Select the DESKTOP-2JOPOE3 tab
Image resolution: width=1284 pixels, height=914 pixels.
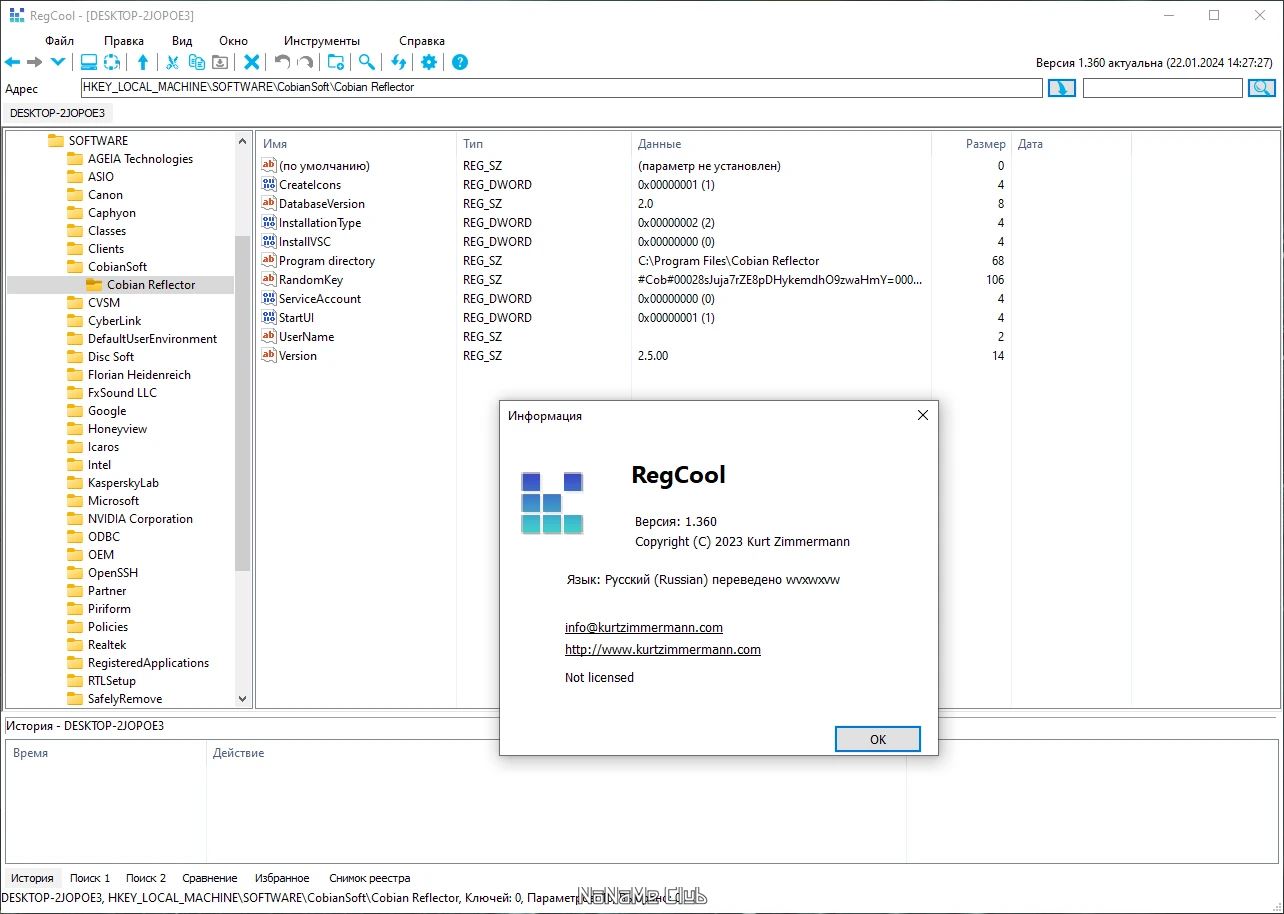[57, 113]
